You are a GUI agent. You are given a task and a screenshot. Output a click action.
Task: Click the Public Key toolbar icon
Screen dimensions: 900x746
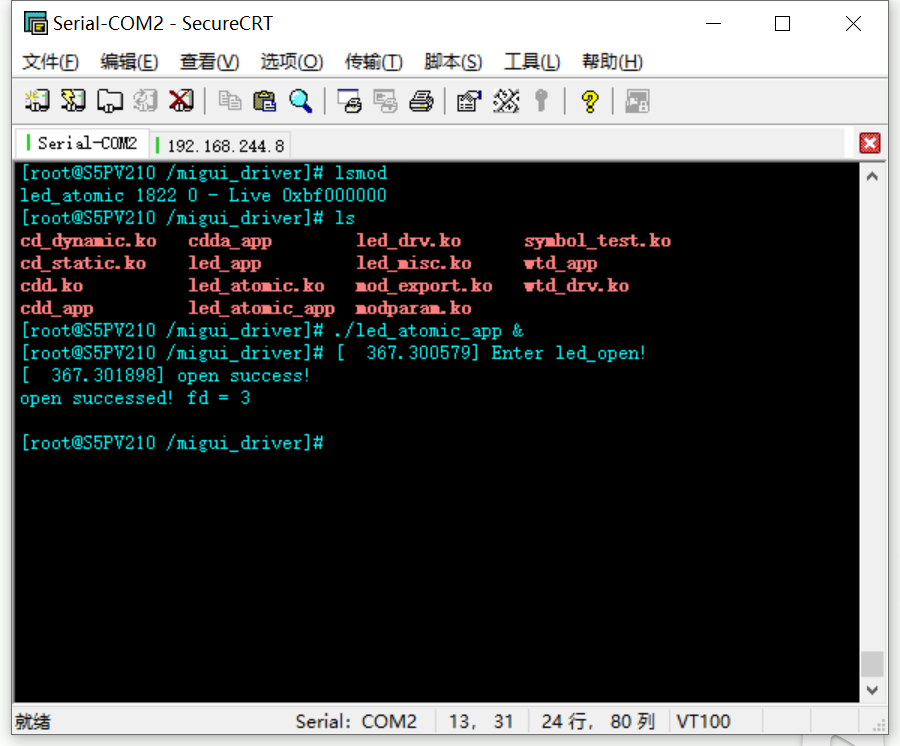click(541, 101)
